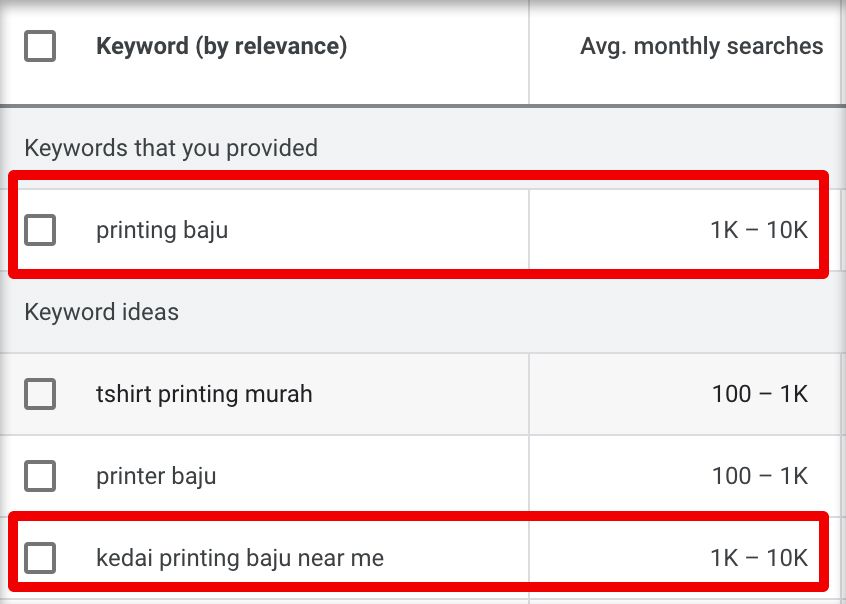Click the Keyword ideas section label

coord(101,312)
